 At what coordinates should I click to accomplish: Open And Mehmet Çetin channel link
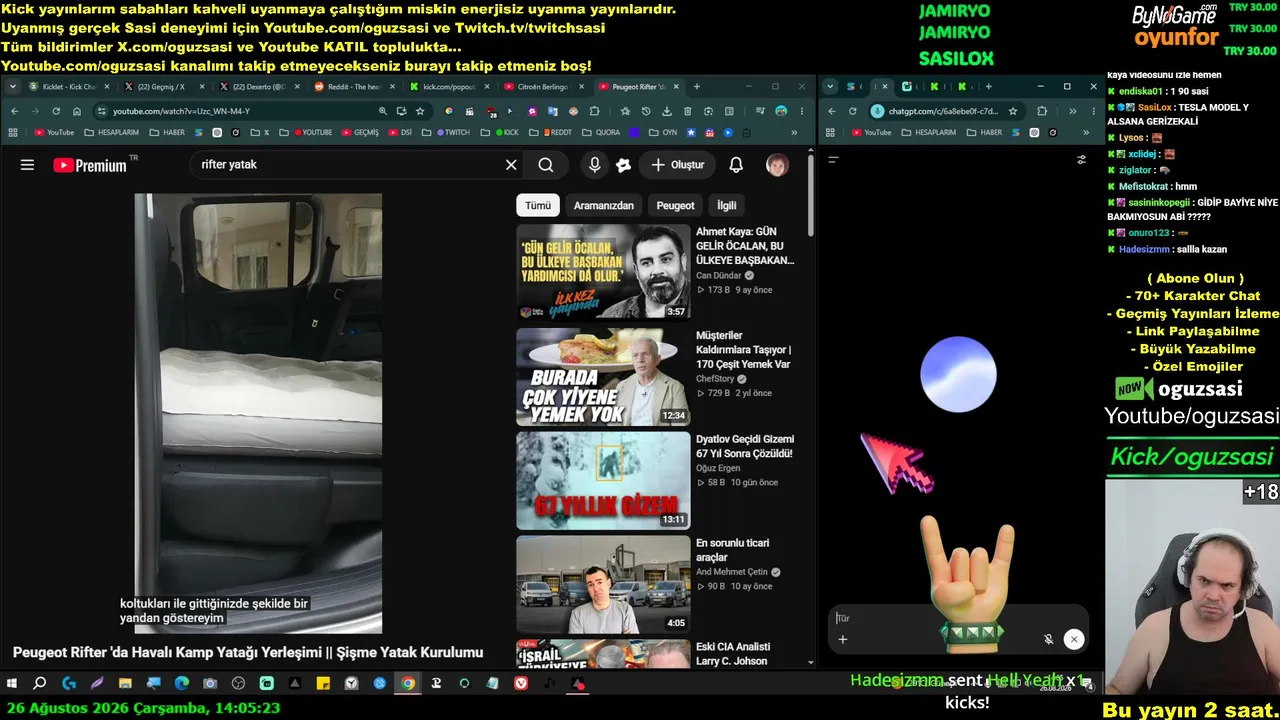732,572
